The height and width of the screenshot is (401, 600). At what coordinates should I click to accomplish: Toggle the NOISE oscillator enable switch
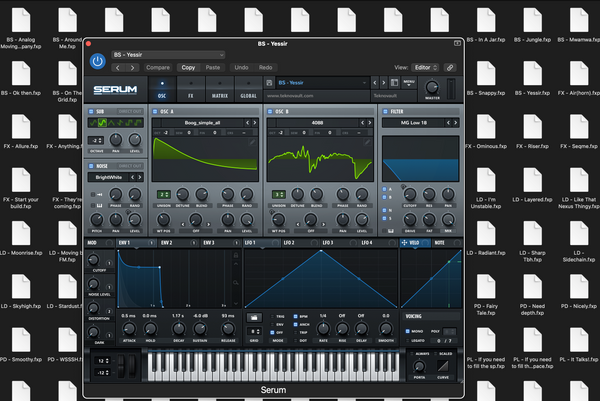[91, 166]
